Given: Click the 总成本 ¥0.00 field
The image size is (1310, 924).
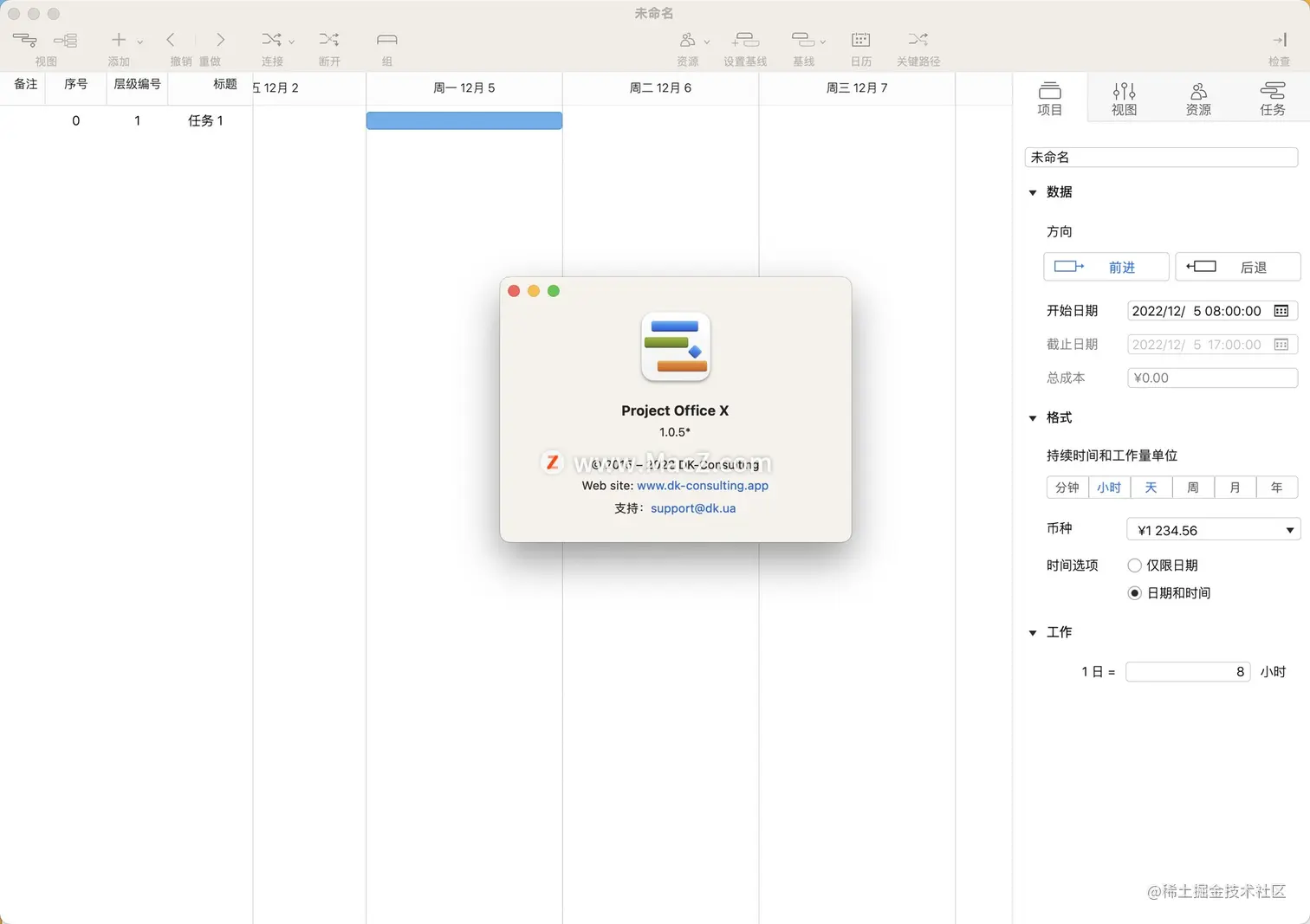Looking at the screenshot, I should click(1212, 378).
